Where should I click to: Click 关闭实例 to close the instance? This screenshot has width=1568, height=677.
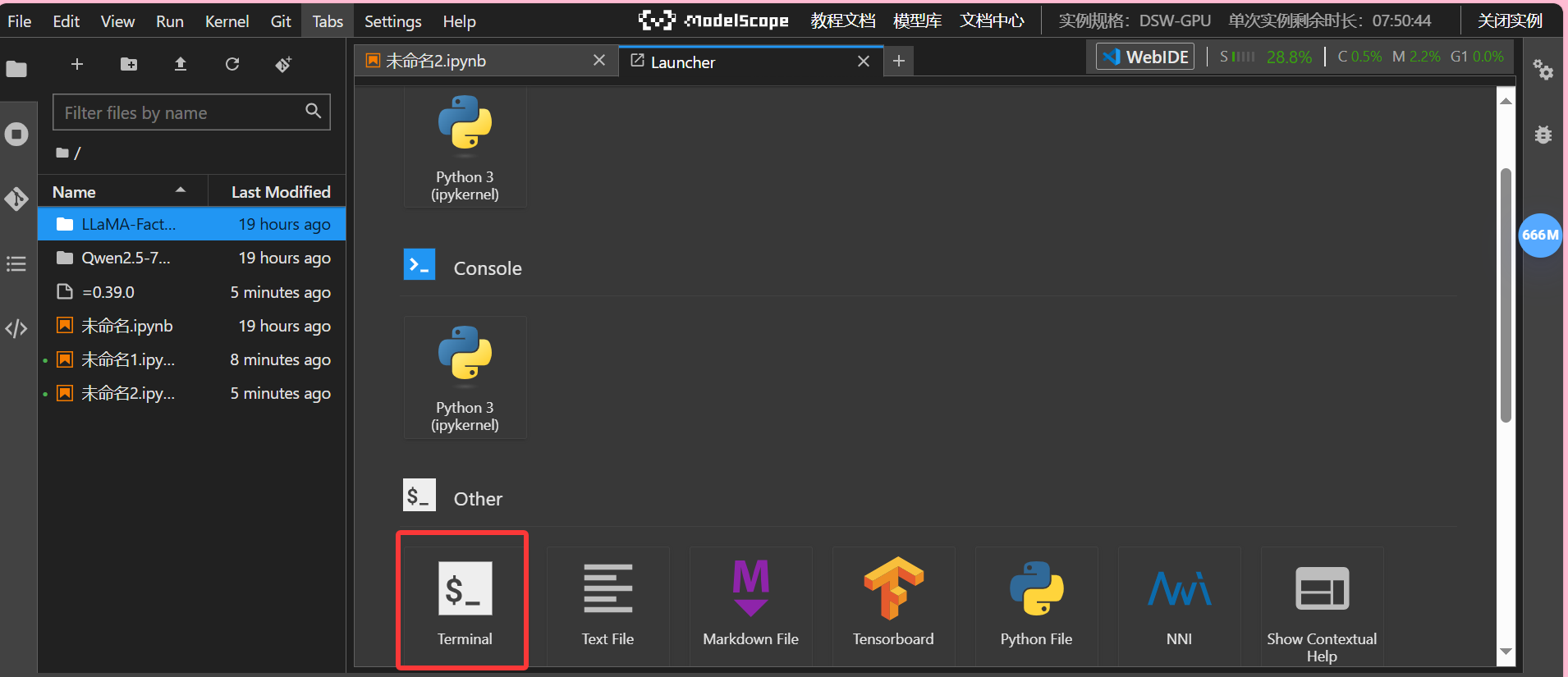pyautogui.click(x=1510, y=21)
